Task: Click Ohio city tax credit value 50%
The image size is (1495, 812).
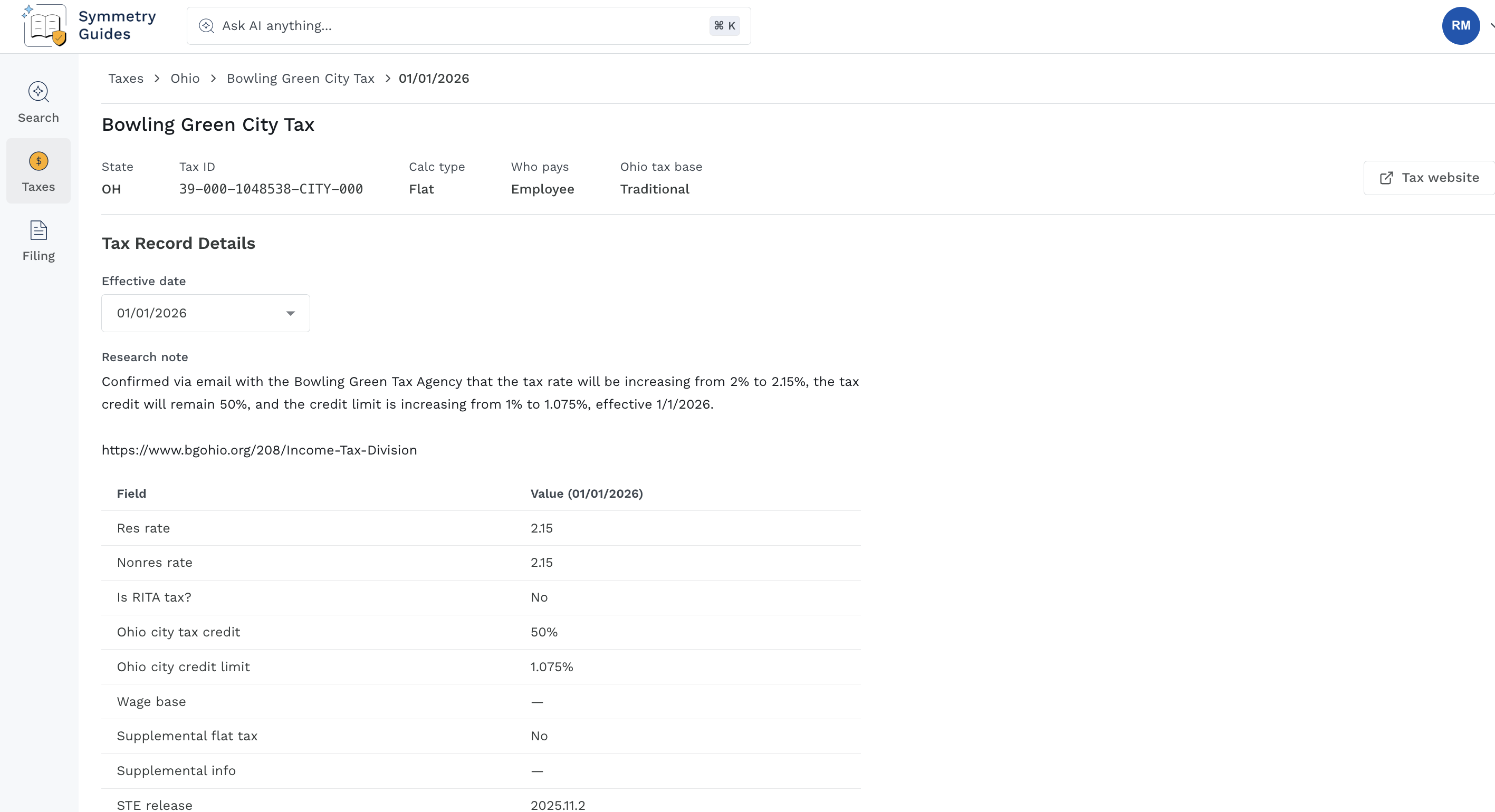Action: pyautogui.click(x=544, y=632)
